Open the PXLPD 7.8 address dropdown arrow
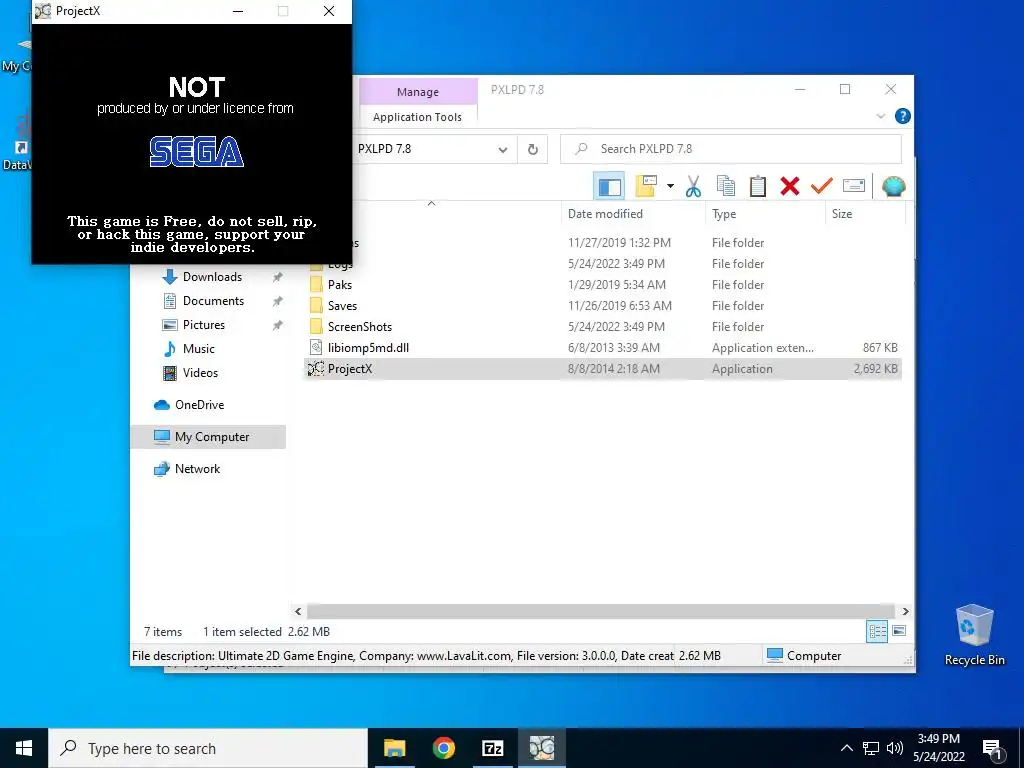1024x768 pixels. pos(502,150)
